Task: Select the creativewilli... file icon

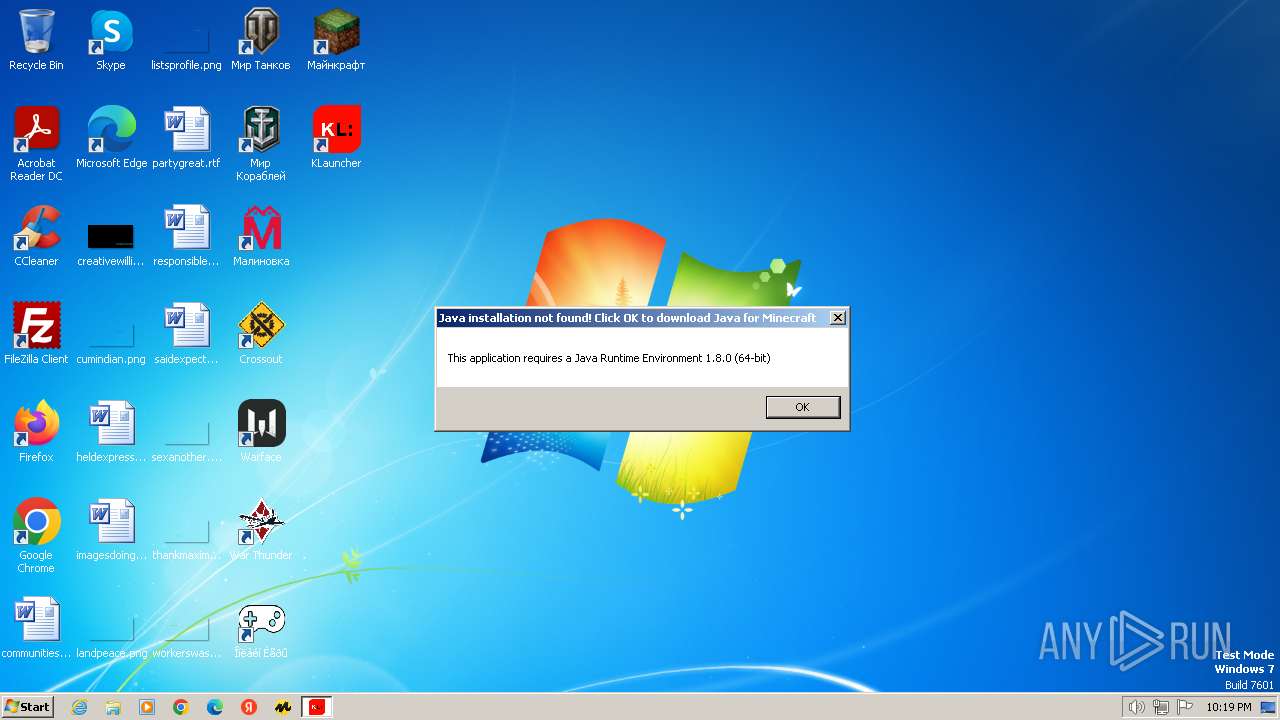Action: [x=111, y=244]
